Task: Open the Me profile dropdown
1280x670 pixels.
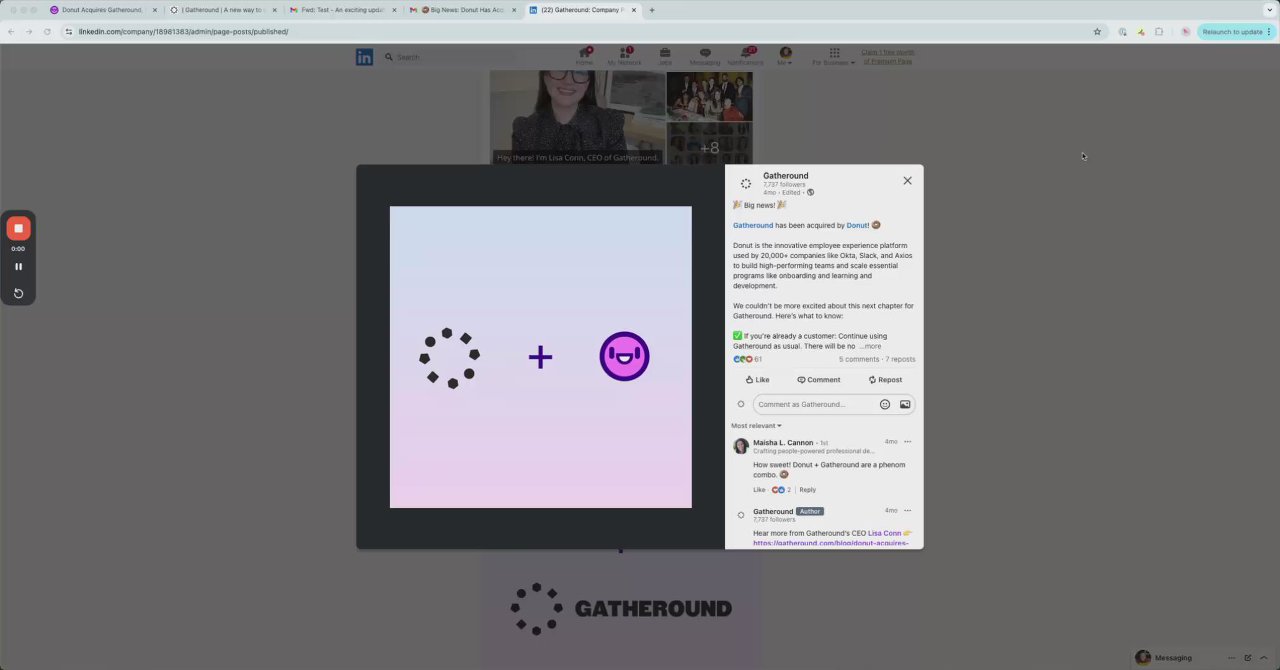Action: (786, 56)
